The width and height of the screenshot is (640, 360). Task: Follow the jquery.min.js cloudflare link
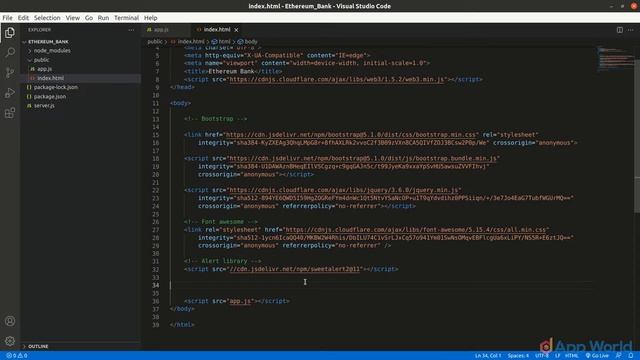[x=344, y=190]
